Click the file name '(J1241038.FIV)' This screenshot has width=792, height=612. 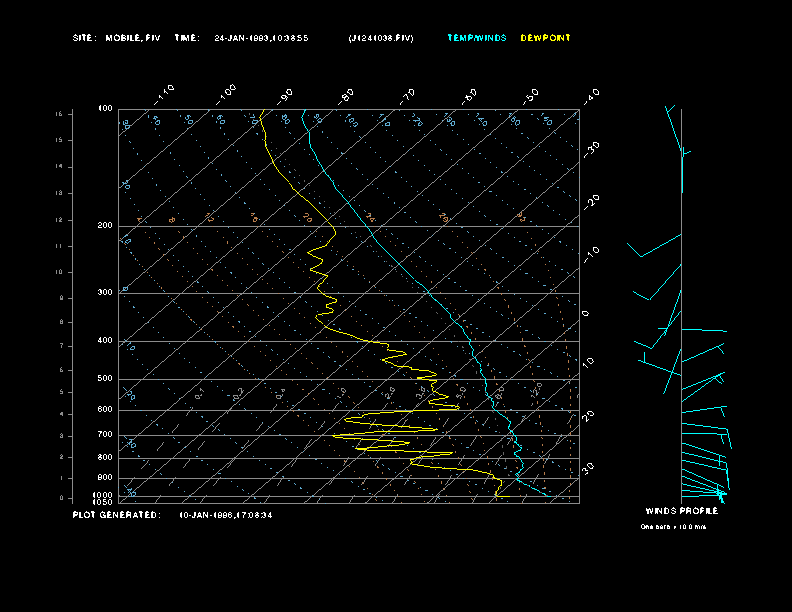coord(381,38)
